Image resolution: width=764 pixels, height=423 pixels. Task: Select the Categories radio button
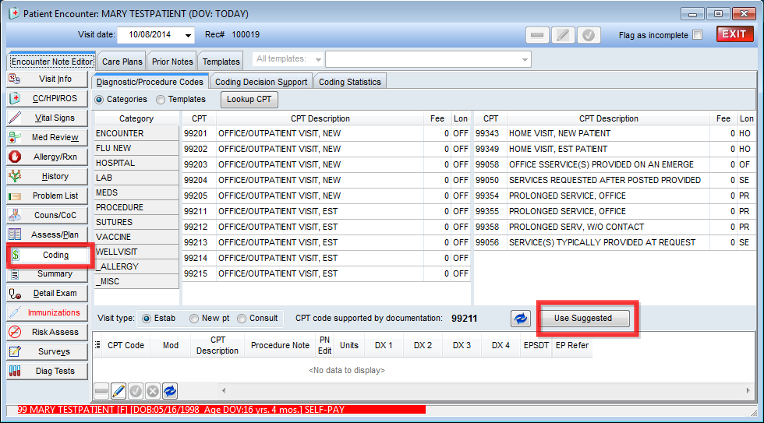coord(99,99)
